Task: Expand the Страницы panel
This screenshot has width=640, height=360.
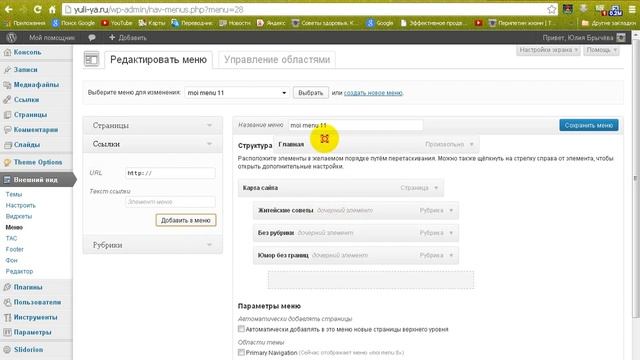Action: tap(153, 125)
